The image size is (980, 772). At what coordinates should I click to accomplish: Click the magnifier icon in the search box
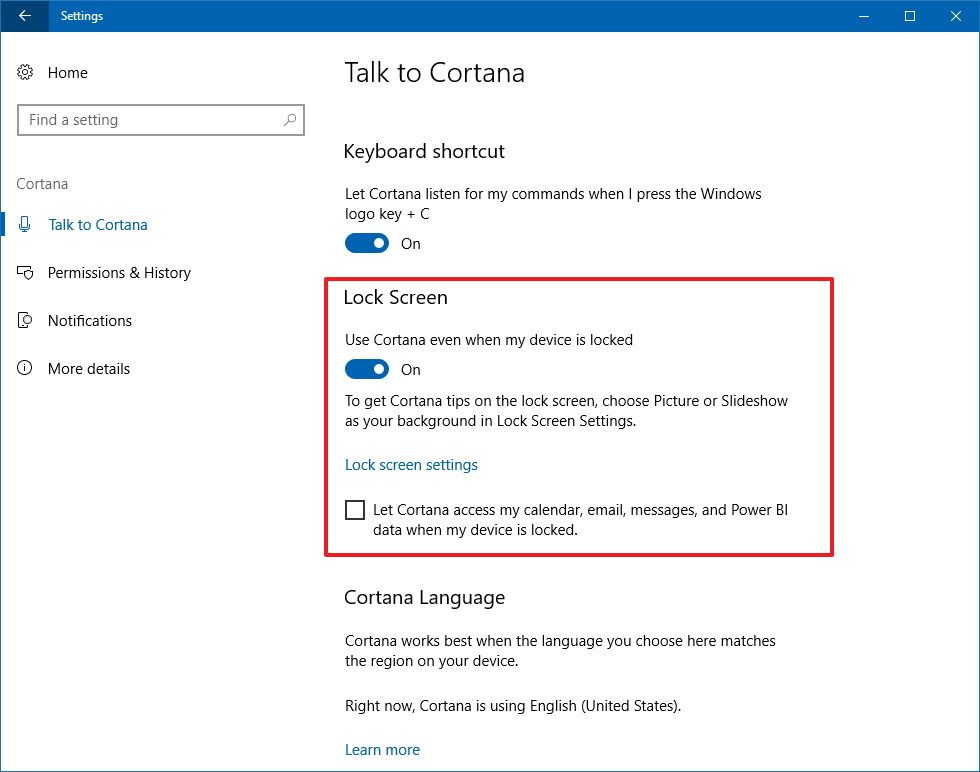290,119
